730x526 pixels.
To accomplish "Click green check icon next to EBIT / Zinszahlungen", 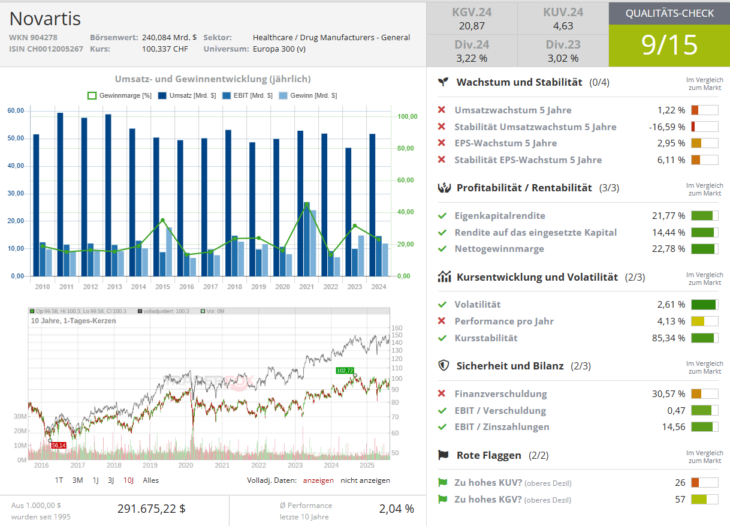I will tap(442, 427).
